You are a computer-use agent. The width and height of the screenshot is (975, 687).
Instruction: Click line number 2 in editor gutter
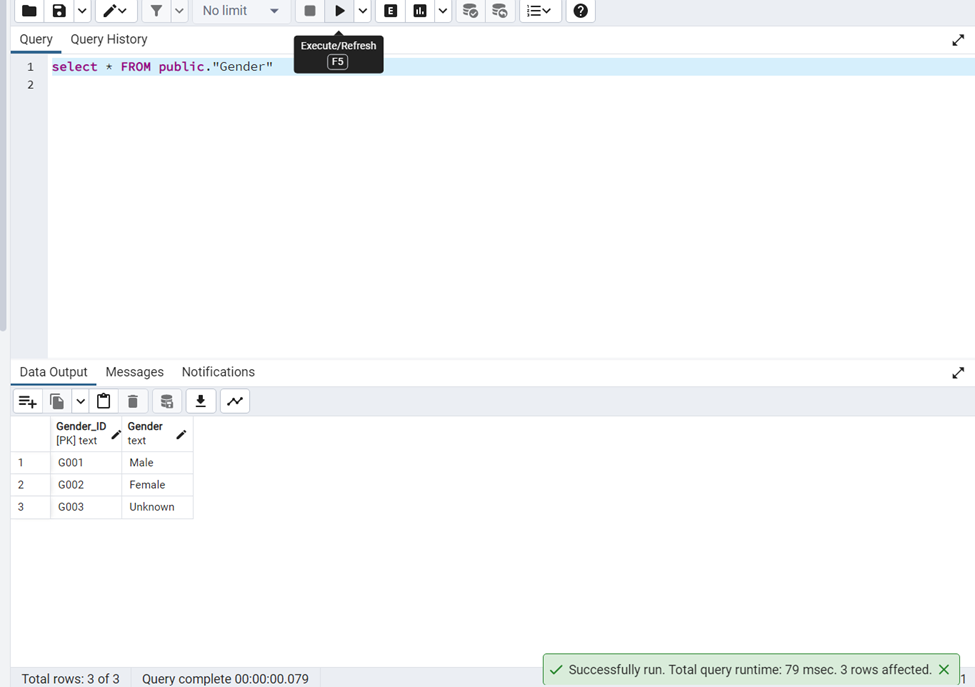[x=30, y=85]
